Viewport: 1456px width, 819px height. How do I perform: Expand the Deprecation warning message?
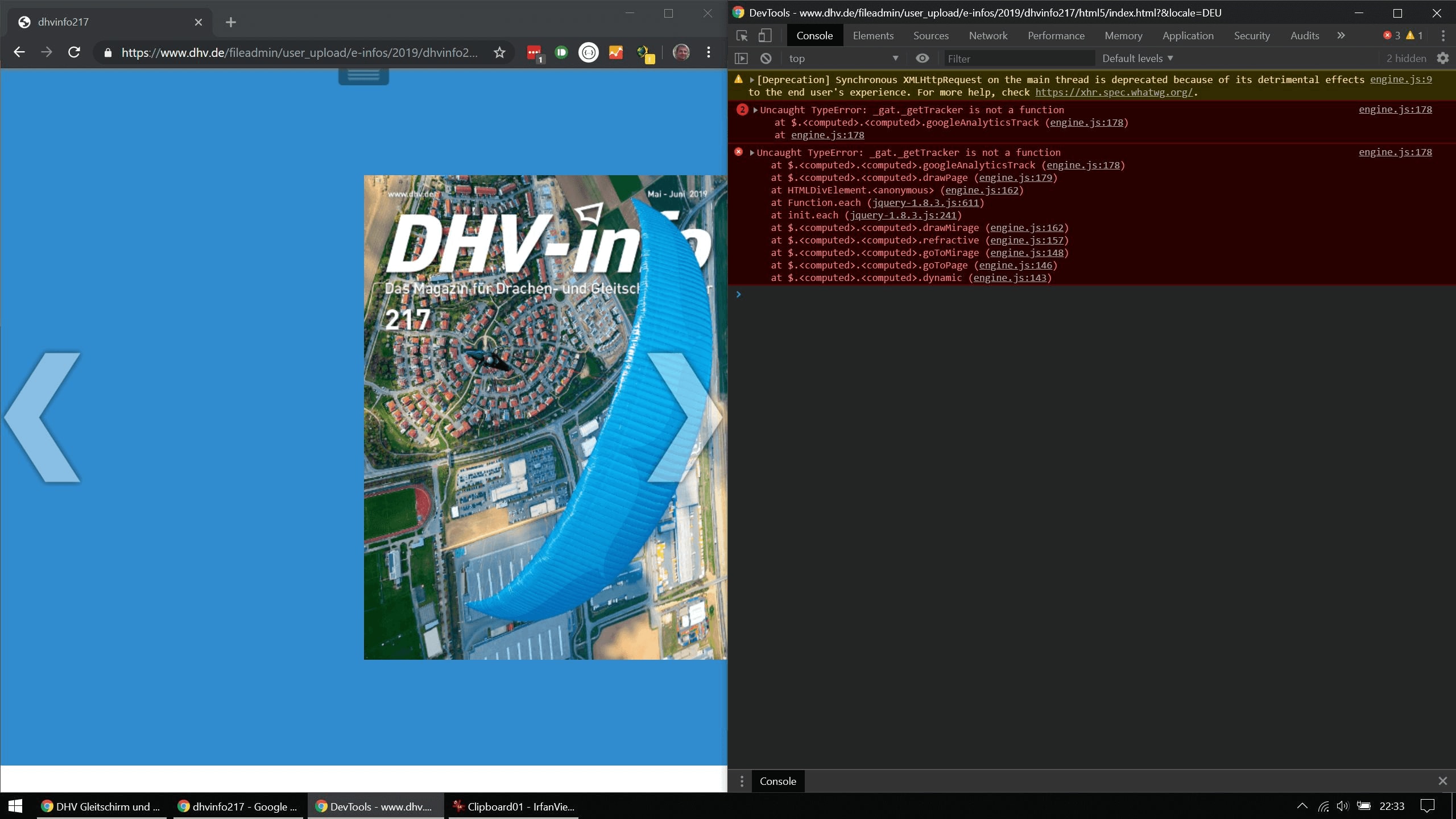(752, 80)
